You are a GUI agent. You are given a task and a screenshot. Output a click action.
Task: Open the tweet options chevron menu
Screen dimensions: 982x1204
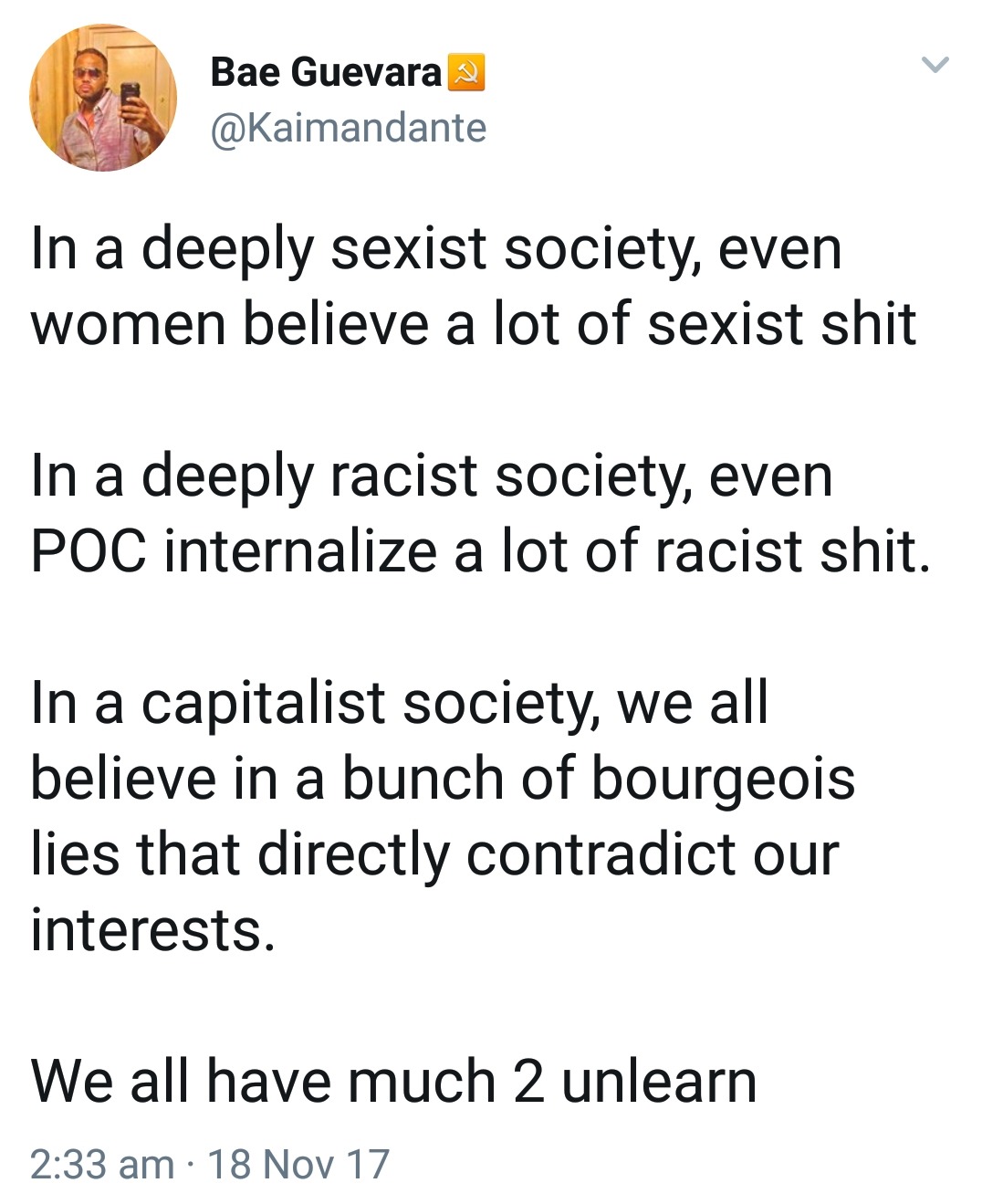point(935,65)
